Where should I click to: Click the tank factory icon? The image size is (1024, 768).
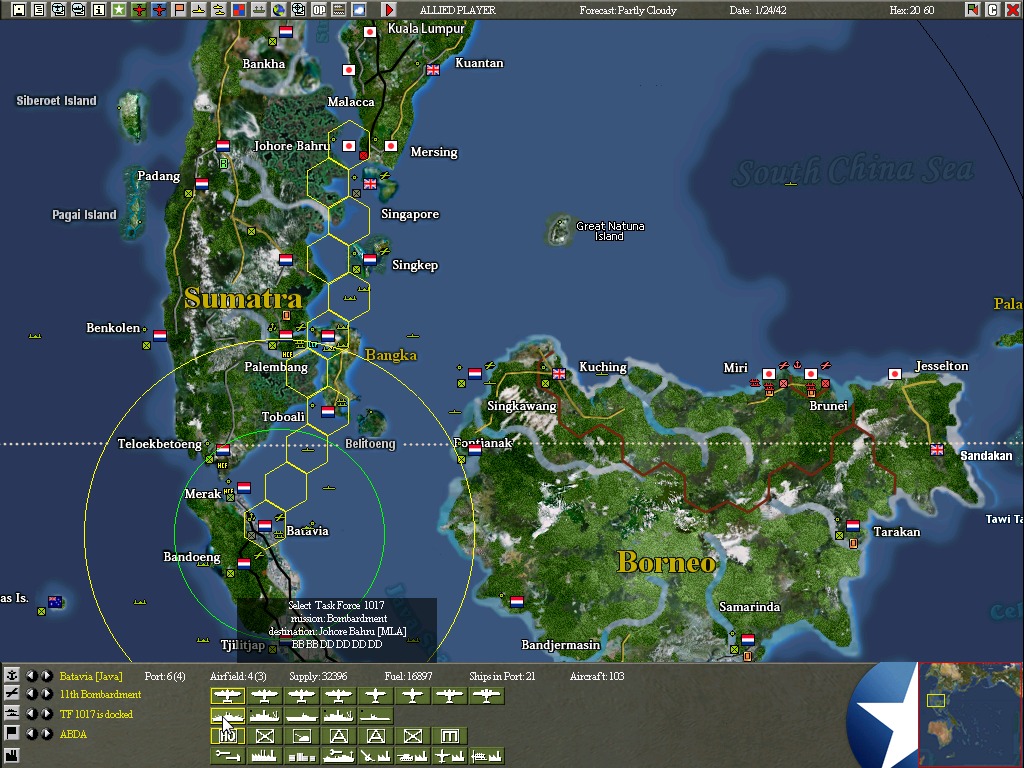click(413, 756)
